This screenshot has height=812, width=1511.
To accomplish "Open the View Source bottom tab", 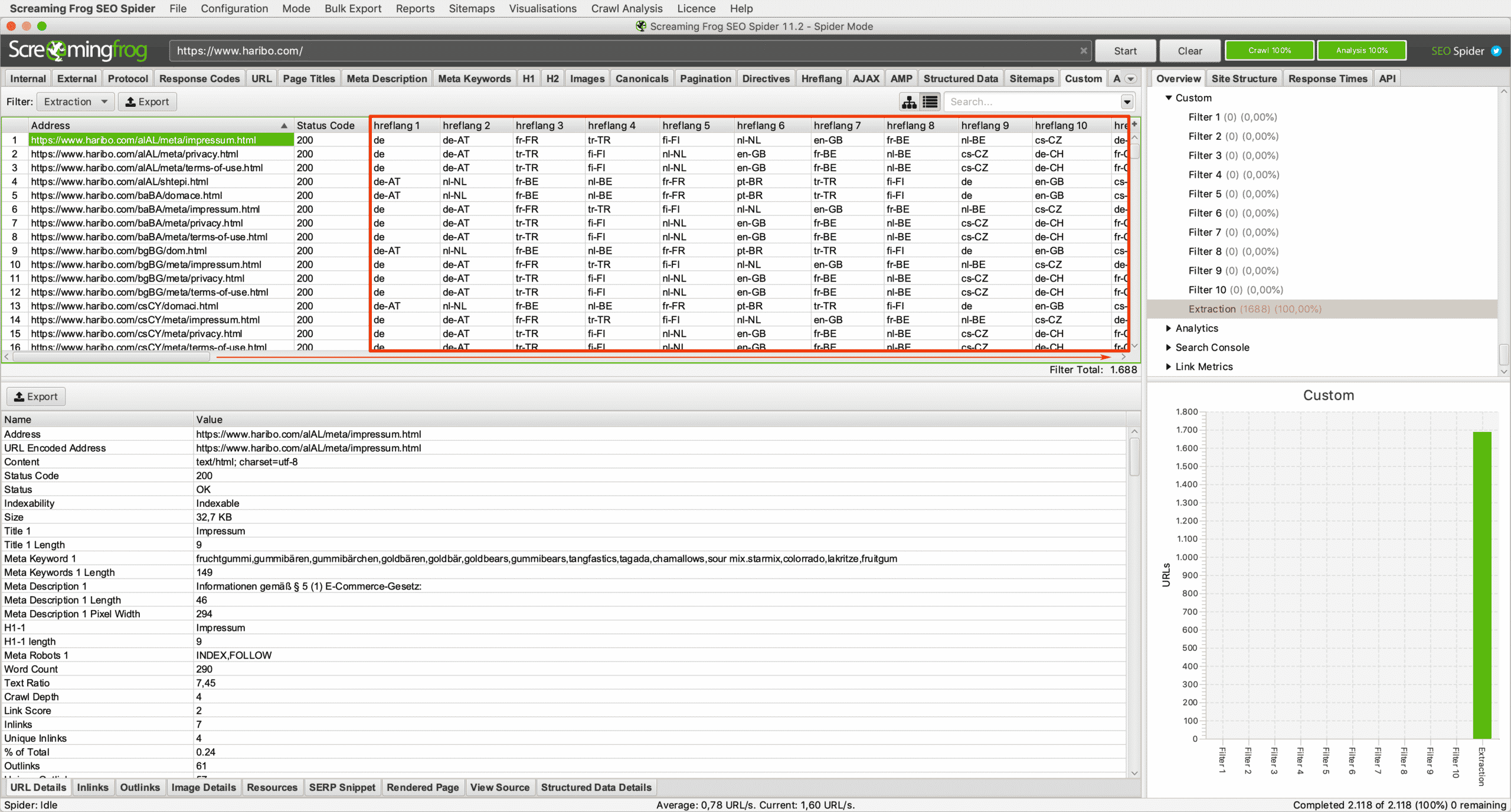I will click(x=499, y=787).
